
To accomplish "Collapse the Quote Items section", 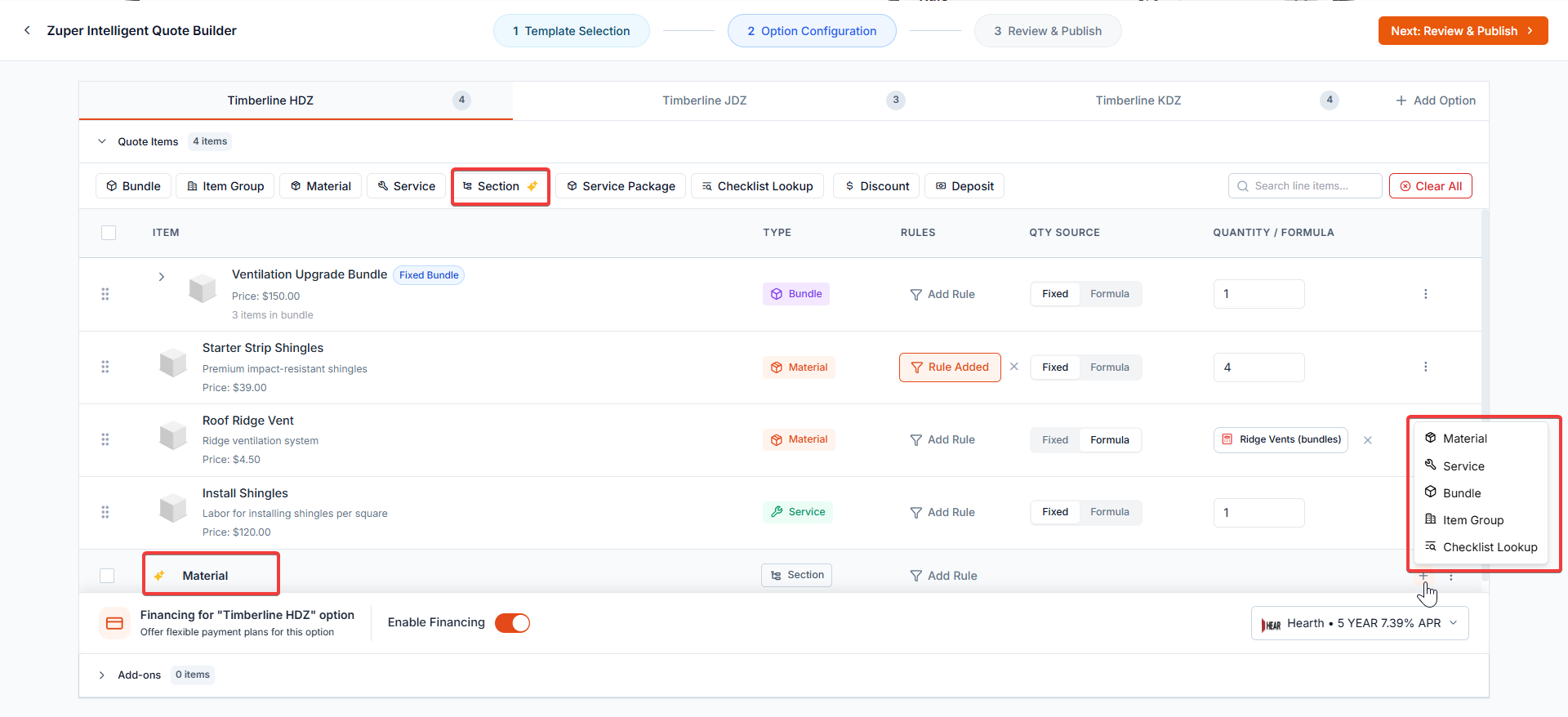I will [102, 141].
